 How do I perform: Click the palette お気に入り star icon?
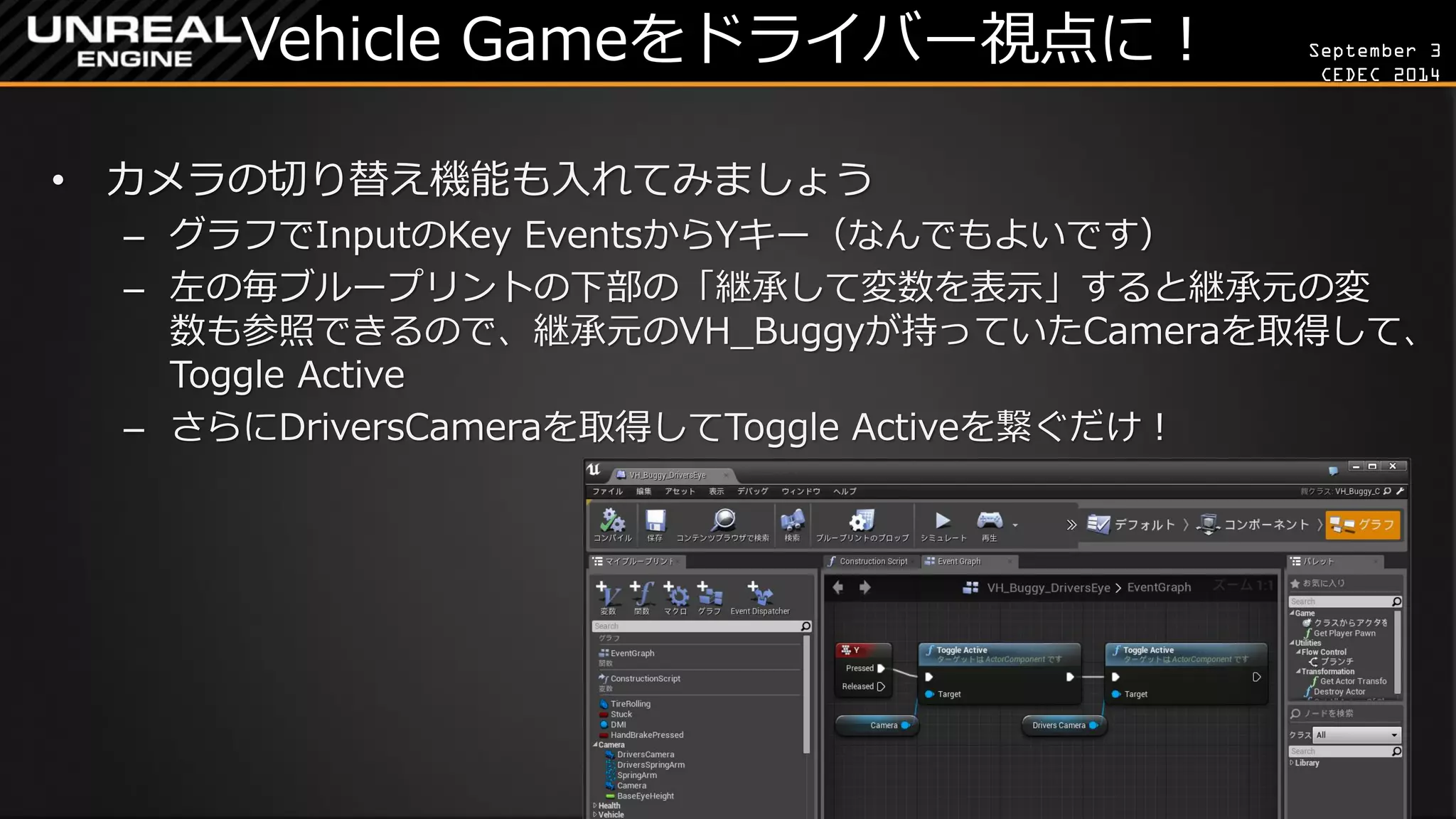pyautogui.click(x=1295, y=584)
